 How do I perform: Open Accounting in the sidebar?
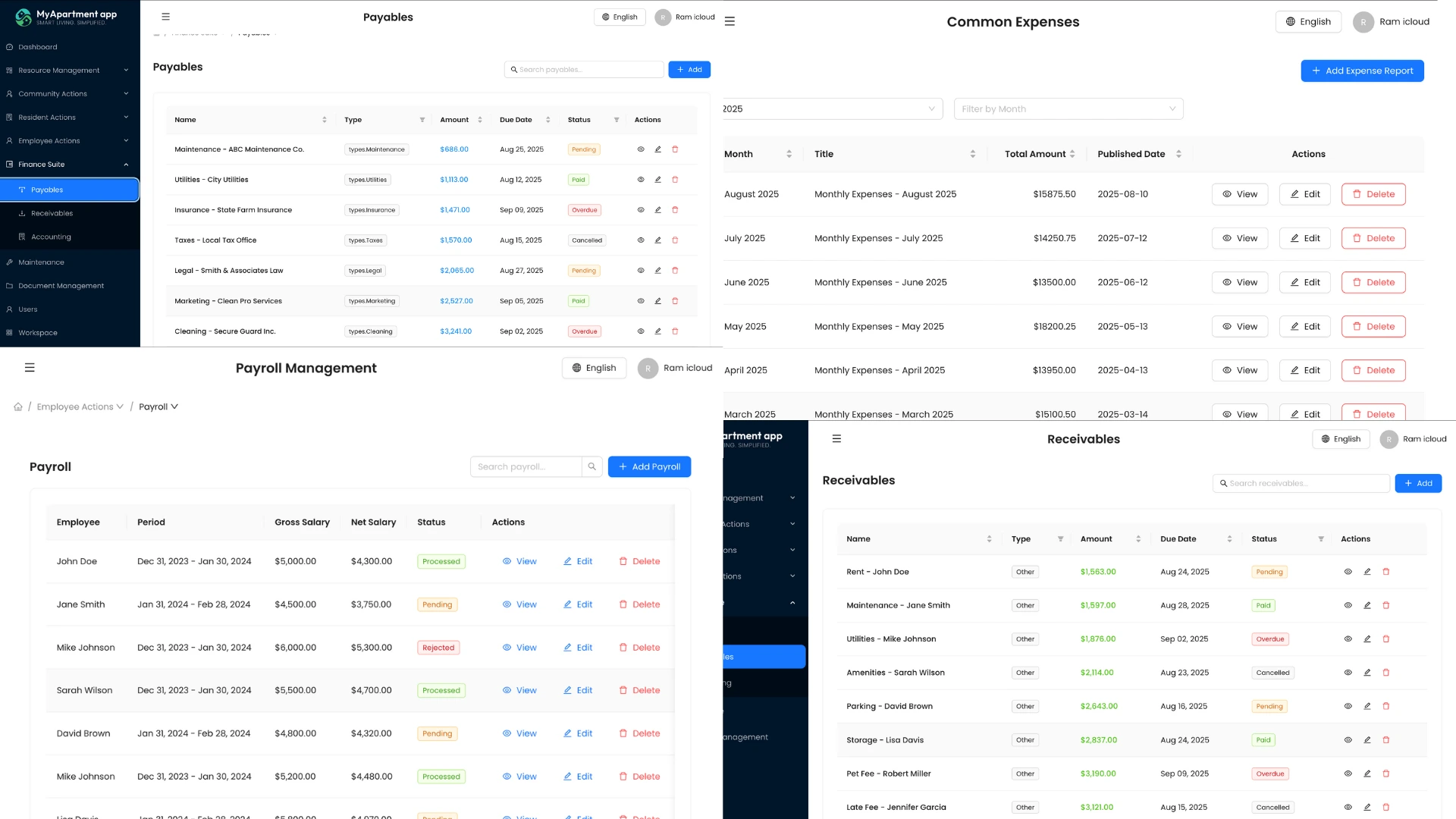[70, 237]
